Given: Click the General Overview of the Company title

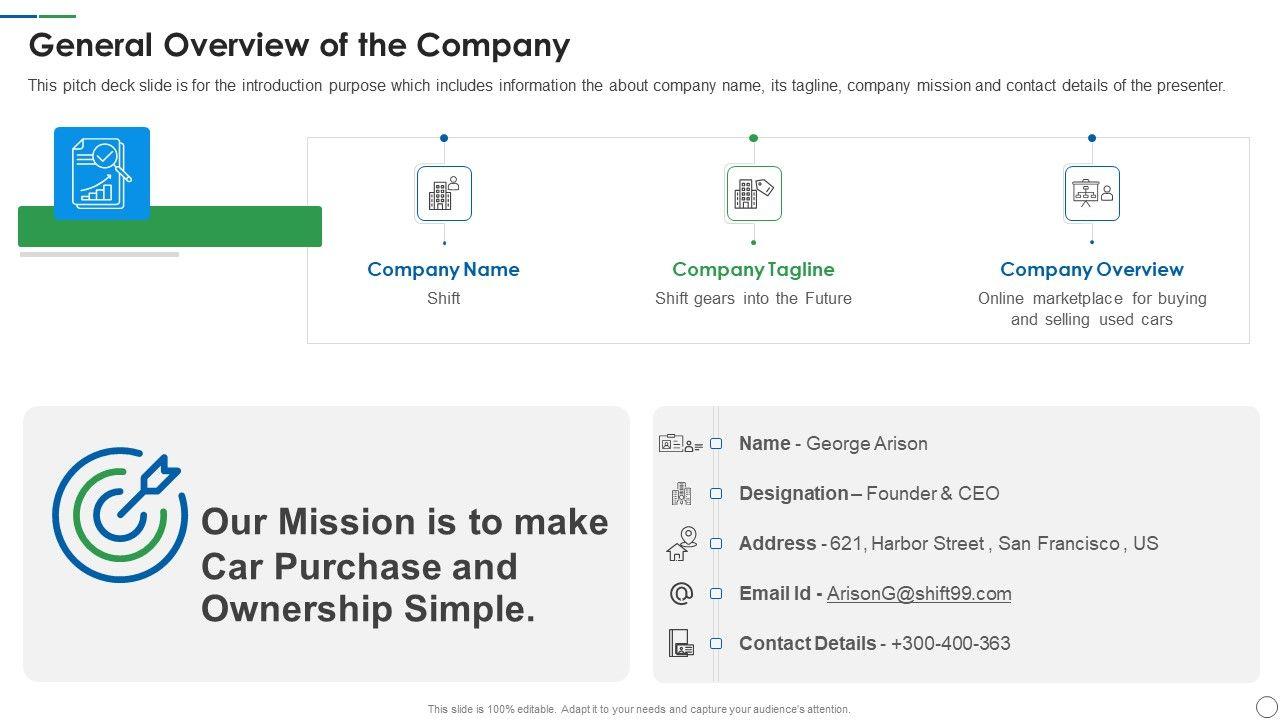Looking at the screenshot, I should [299, 45].
